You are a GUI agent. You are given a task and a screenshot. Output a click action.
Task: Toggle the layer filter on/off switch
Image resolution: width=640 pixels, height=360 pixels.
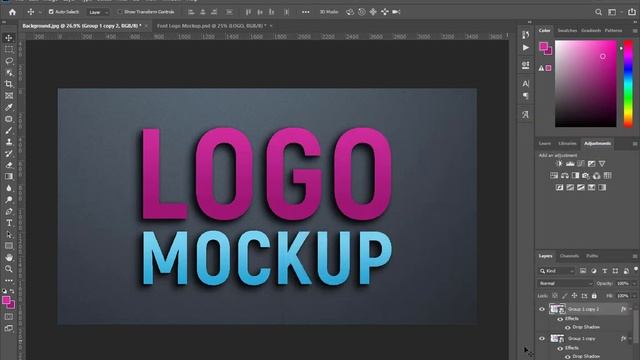coord(636,269)
